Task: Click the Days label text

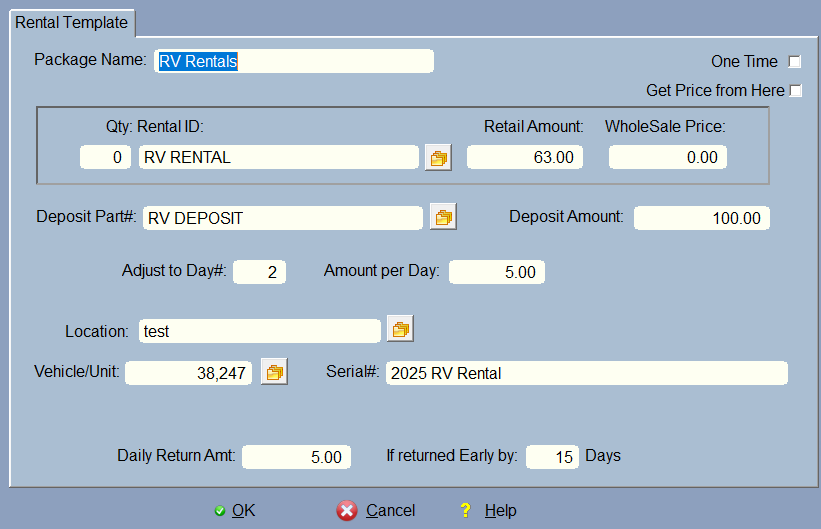Action: coord(603,455)
